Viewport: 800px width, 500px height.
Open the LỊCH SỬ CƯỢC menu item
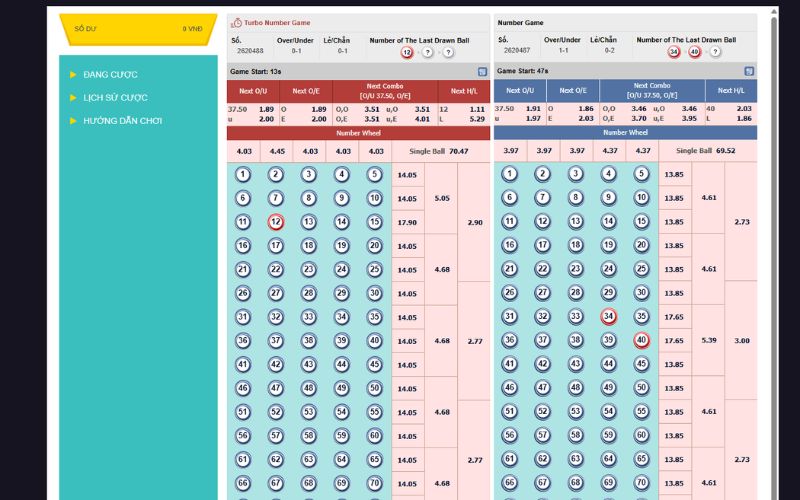click(115, 98)
